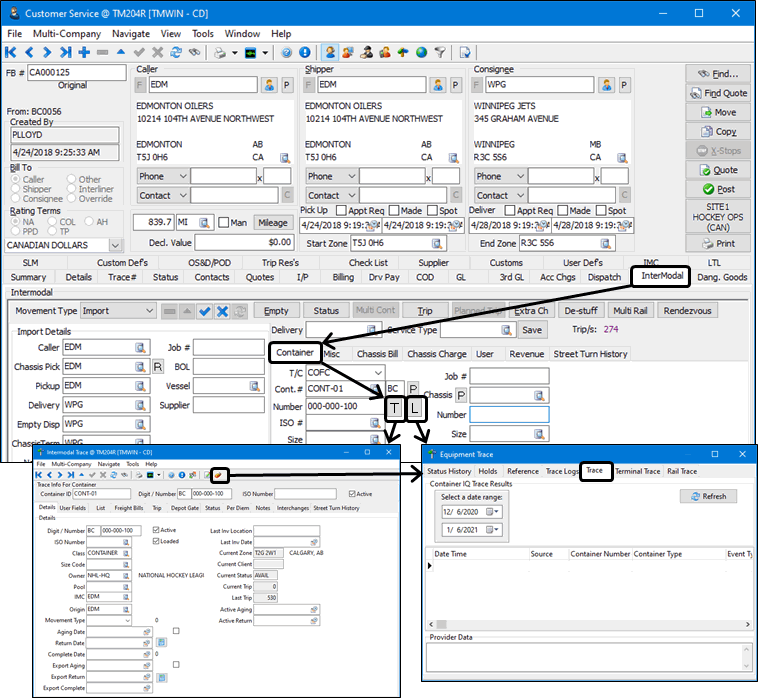Open the Multi-Company menu
758x698 pixels.
(68, 33)
